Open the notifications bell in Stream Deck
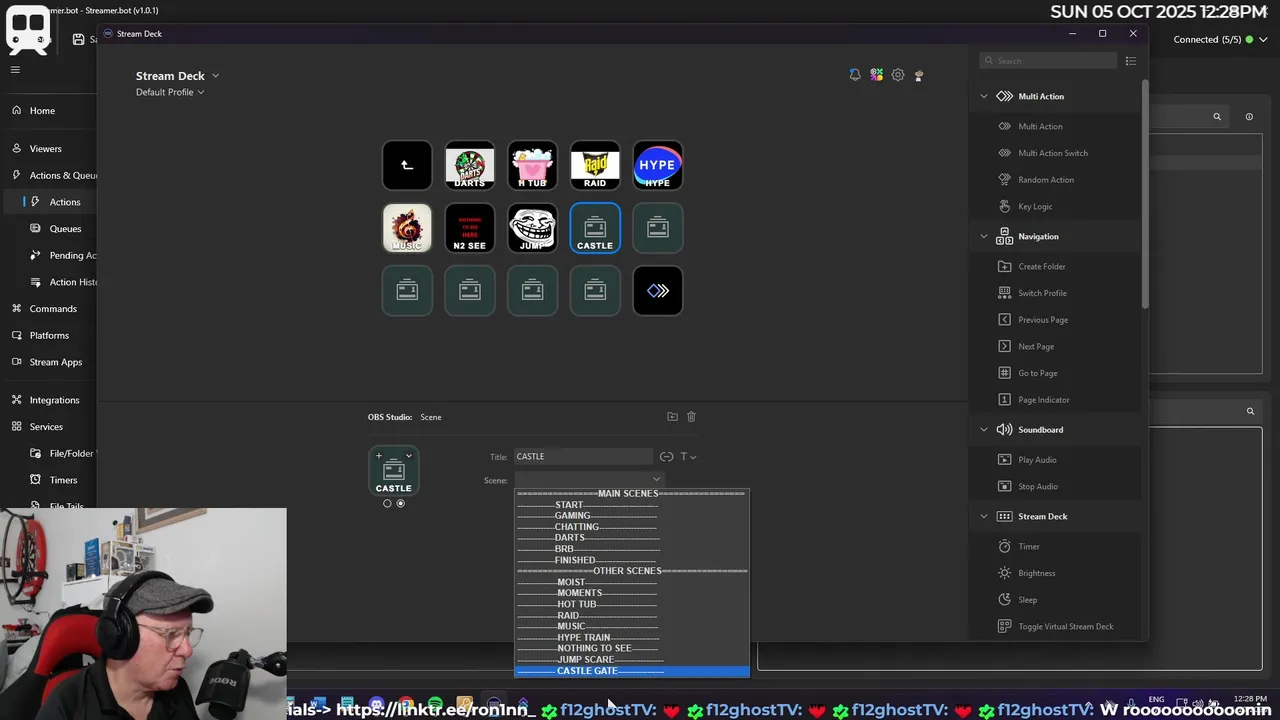 click(855, 75)
